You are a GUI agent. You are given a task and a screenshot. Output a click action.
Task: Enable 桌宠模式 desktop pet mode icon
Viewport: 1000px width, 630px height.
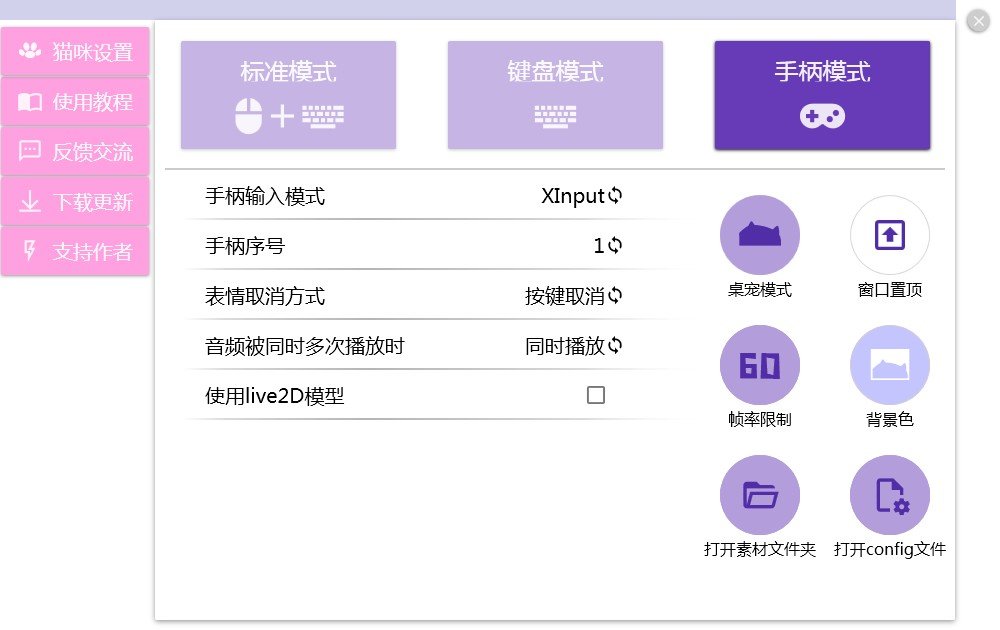click(x=760, y=235)
